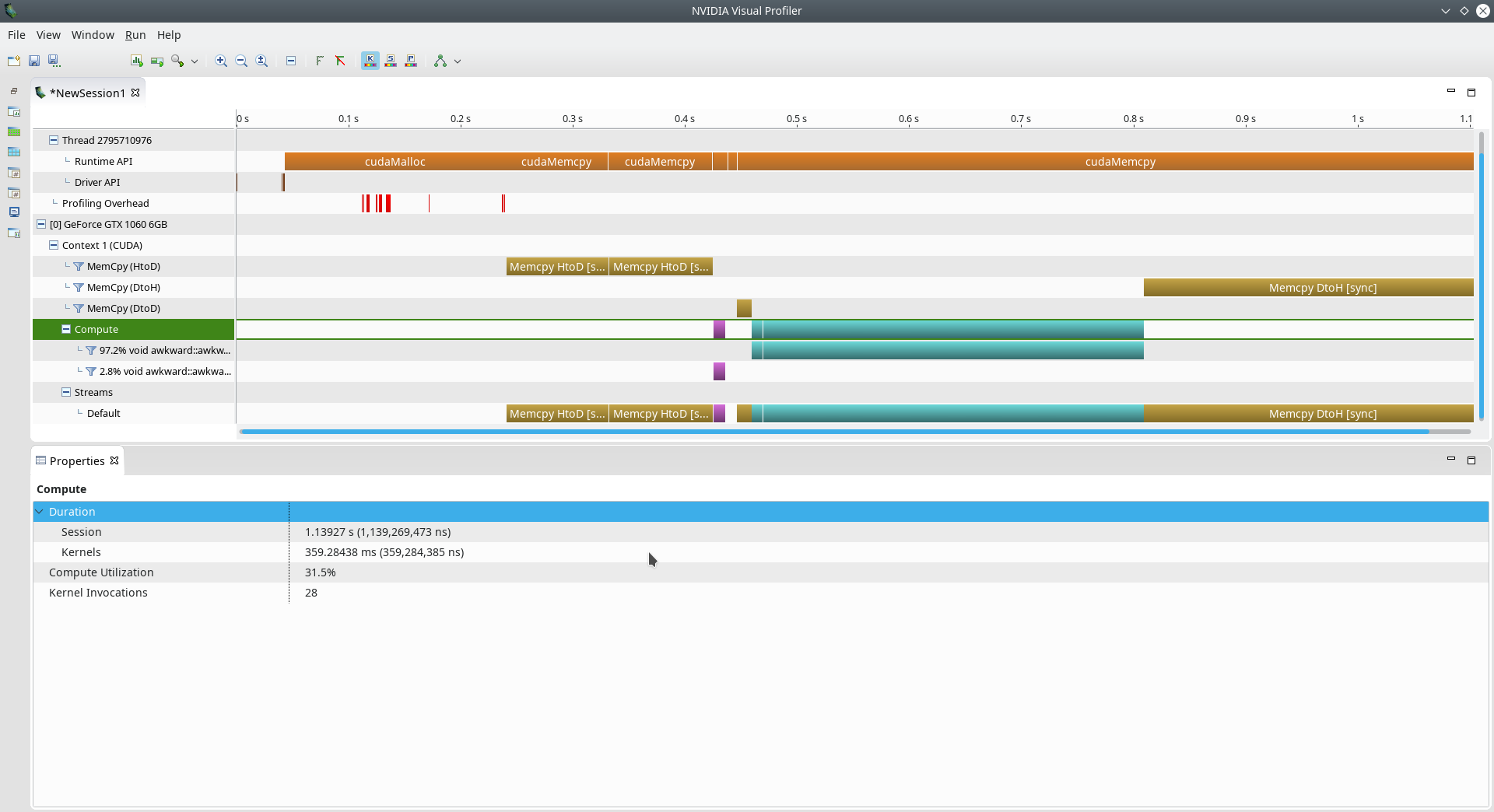1494x812 pixels.
Task: Open the green grid view in left sidebar
Action: point(14,131)
